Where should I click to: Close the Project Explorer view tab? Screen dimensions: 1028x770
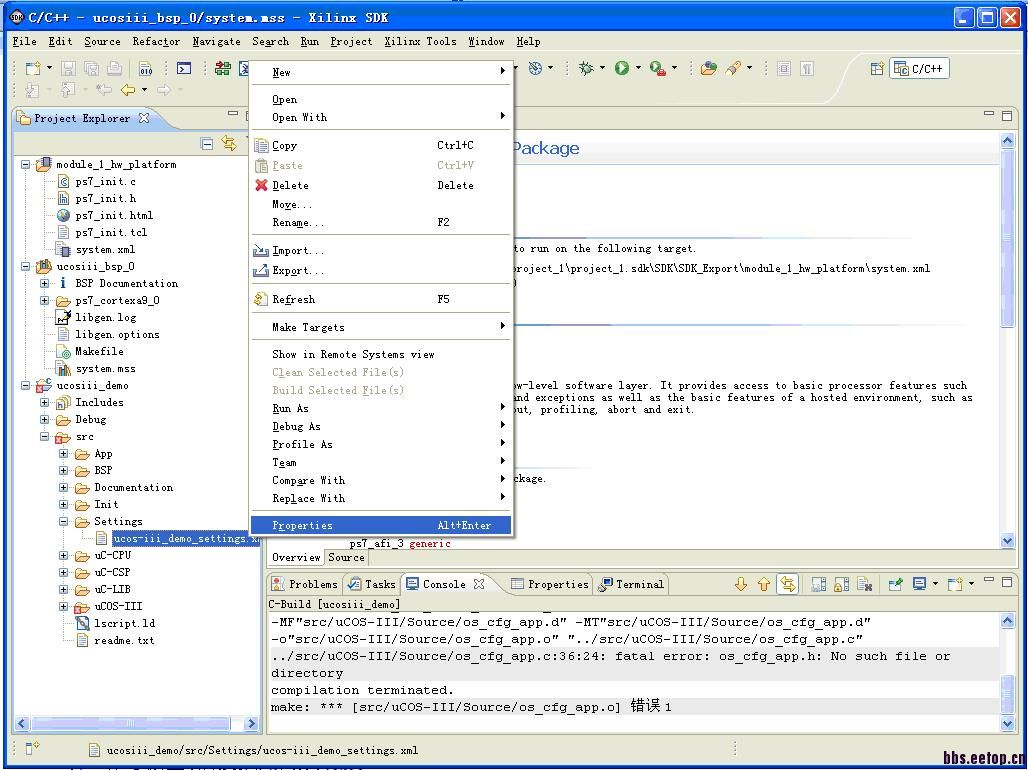pyautogui.click(x=144, y=118)
